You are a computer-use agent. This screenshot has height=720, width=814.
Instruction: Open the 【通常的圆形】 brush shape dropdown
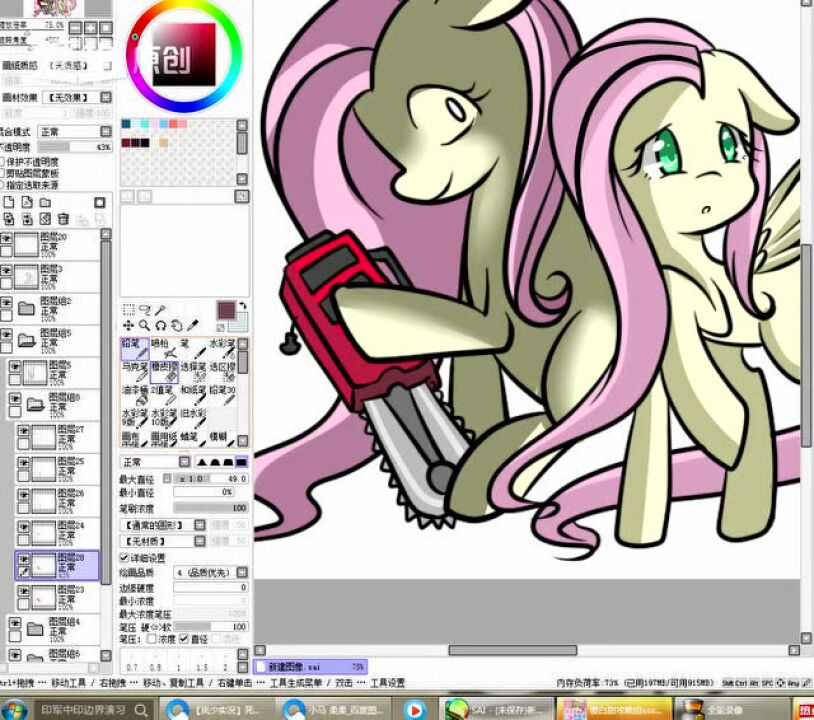[x=163, y=525]
